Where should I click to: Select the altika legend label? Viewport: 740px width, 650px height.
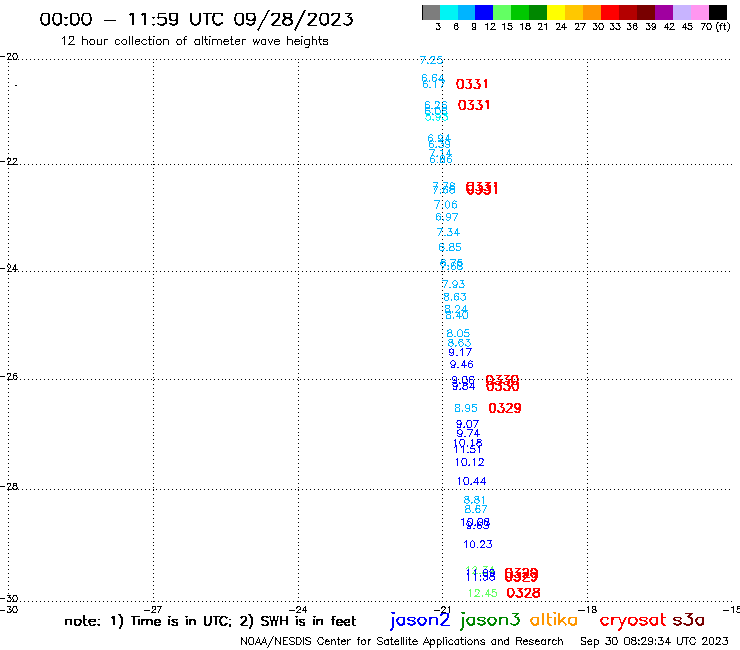(553, 620)
